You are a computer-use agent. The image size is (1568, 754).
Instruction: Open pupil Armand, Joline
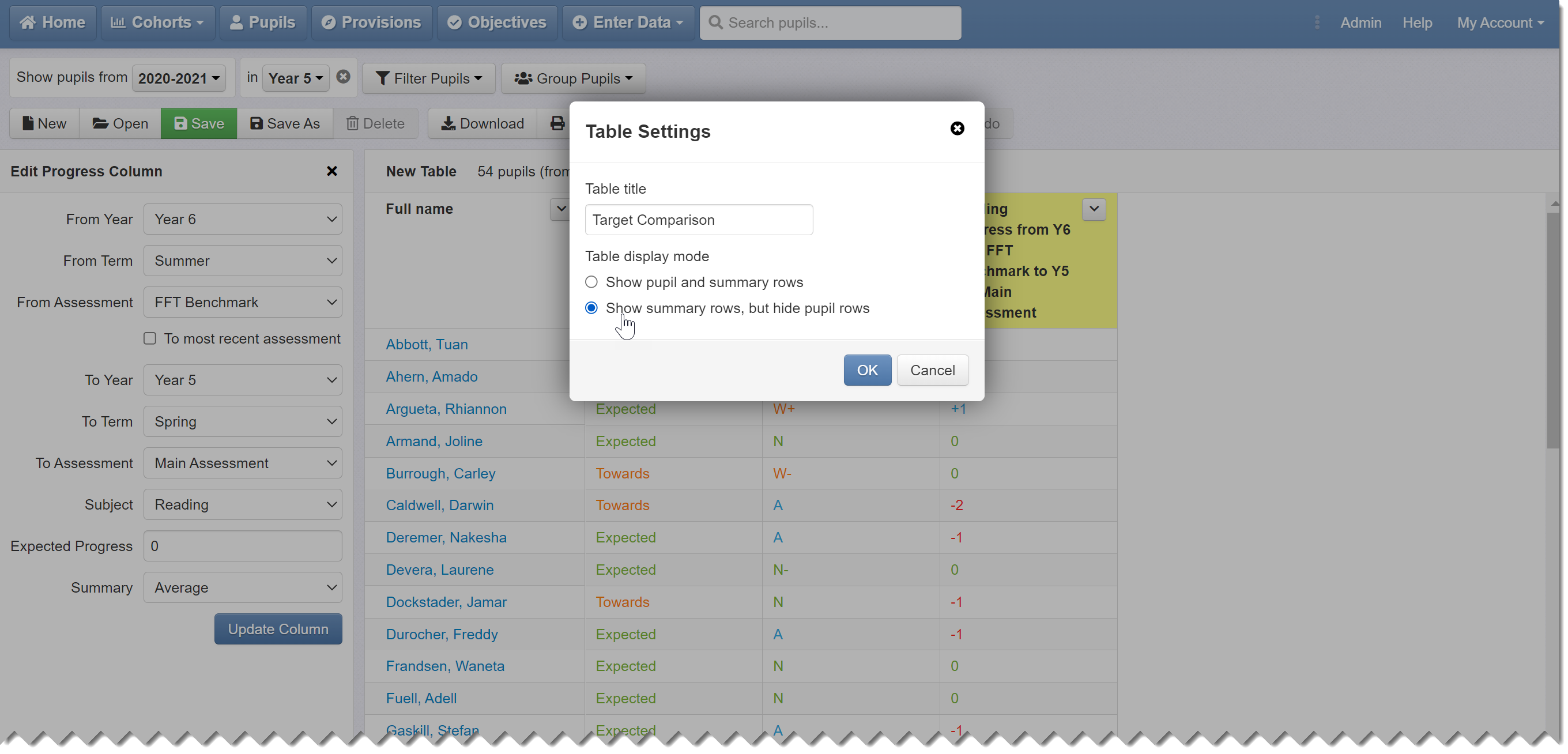coord(434,440)
